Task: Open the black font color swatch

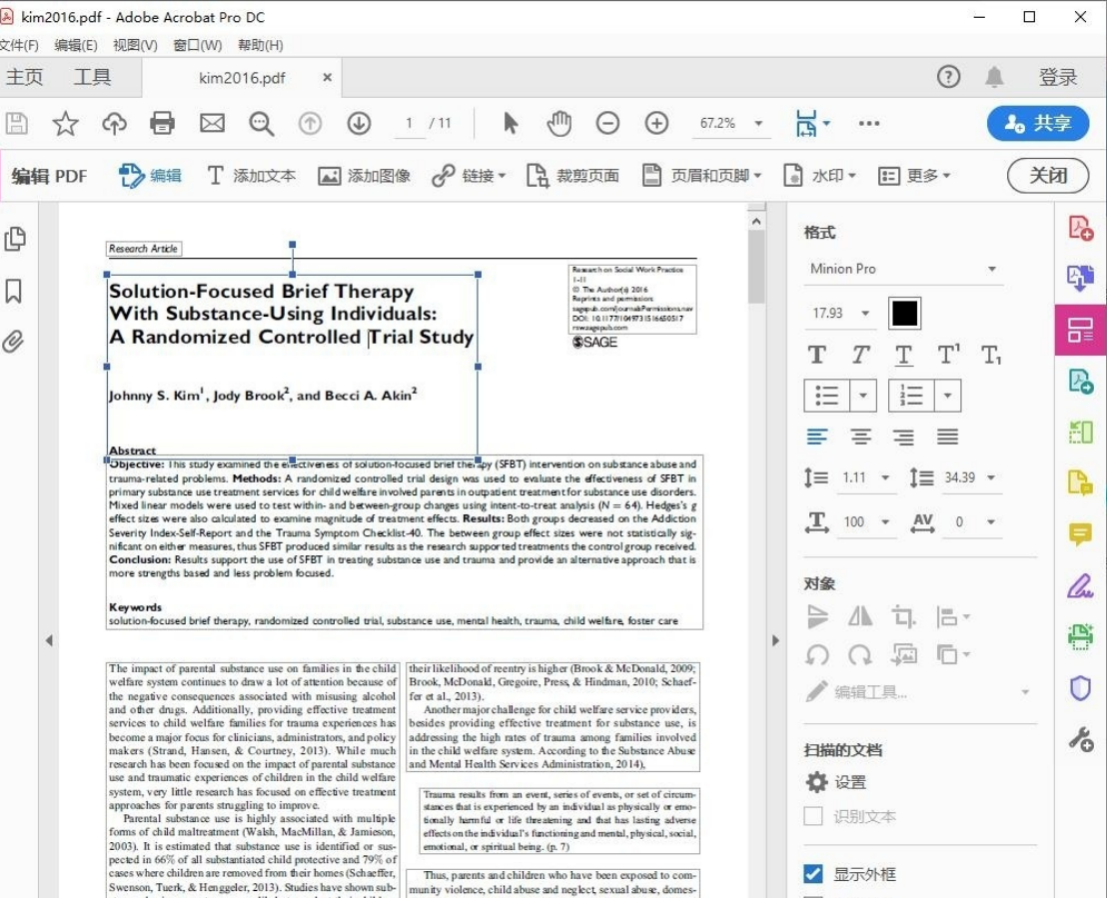Action: [904, 313]
